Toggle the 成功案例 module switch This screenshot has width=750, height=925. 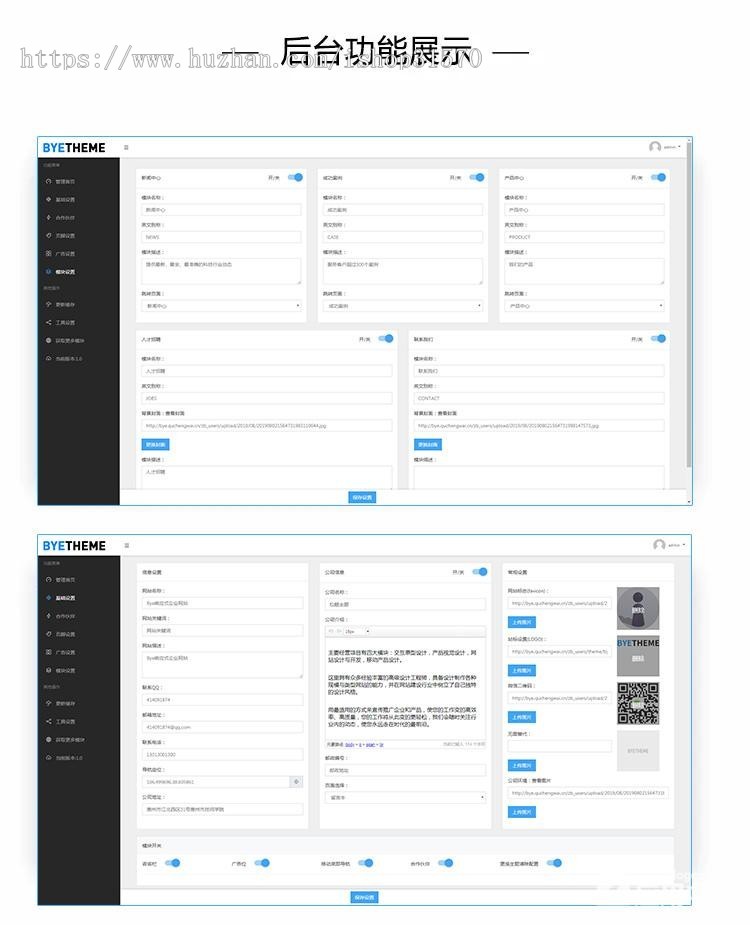pyautogui.click(x=477, y=177)
